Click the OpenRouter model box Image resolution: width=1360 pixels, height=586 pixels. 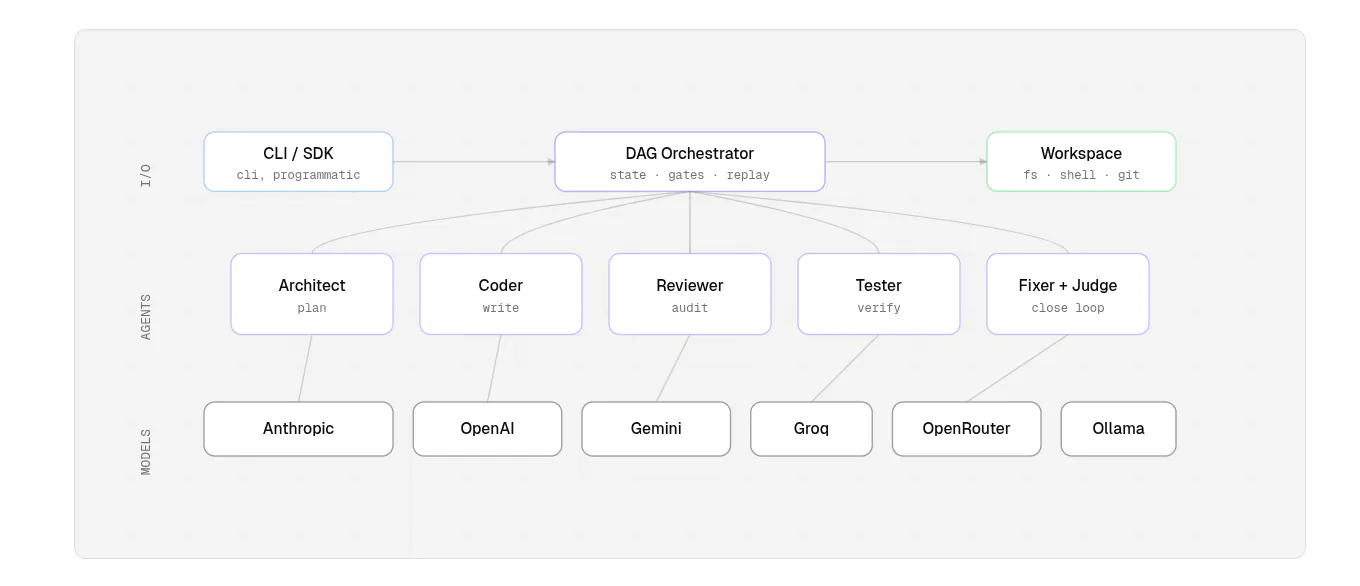[x=966, y=429]
